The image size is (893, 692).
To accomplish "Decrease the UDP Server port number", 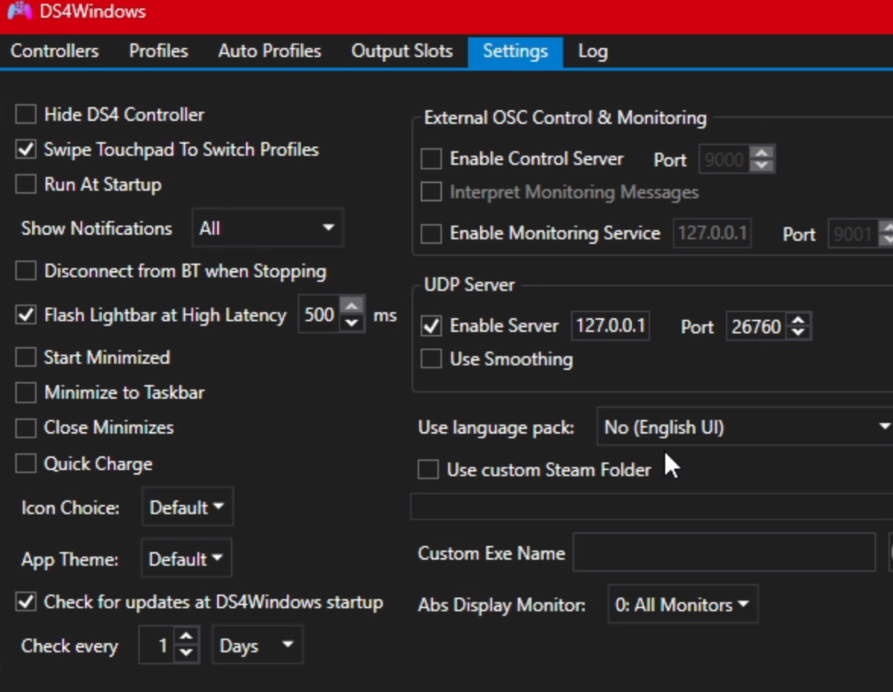I will coord(799,334).
